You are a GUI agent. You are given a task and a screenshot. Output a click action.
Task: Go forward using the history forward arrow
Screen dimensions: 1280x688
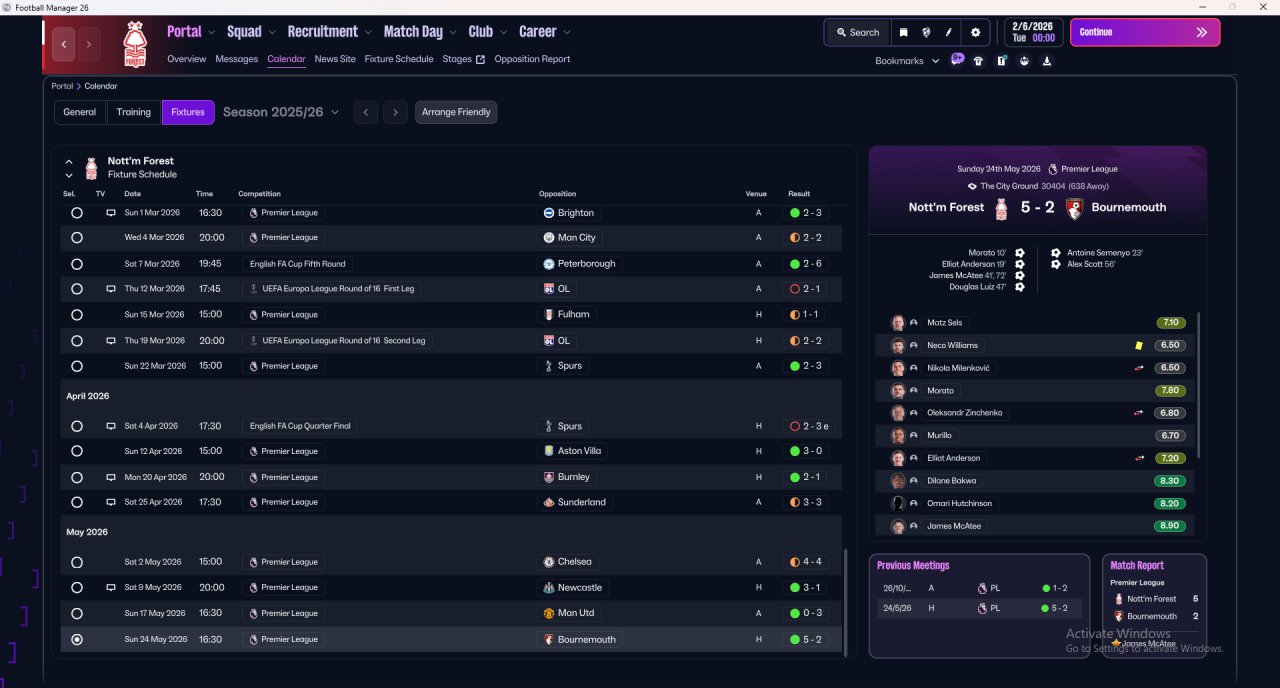click(x=89, y=44)
